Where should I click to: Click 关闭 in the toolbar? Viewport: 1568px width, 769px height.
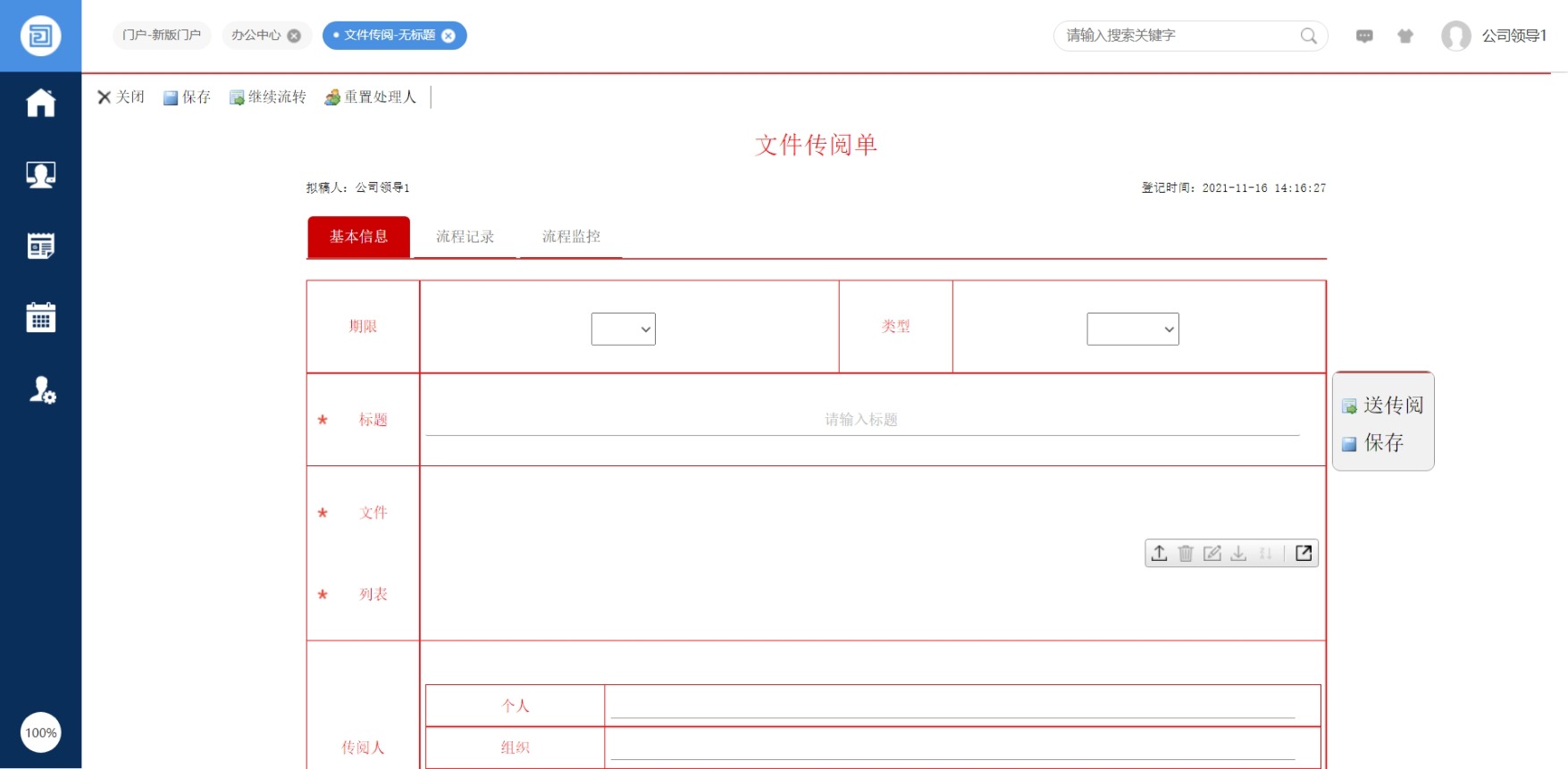click(121, 96)
